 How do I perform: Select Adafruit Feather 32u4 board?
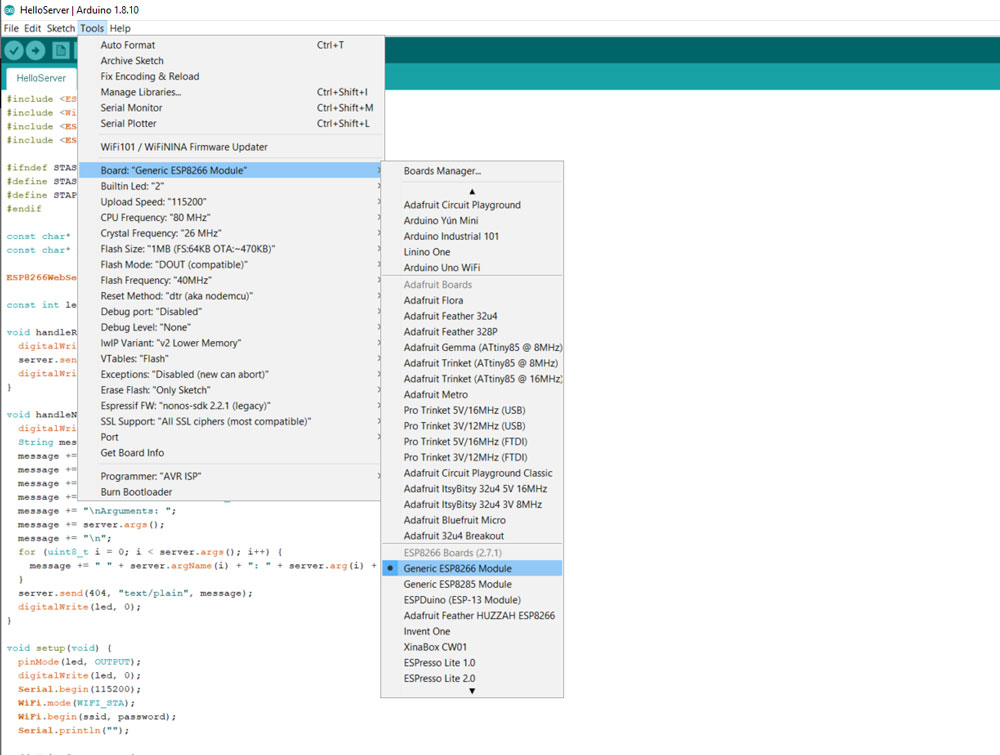(472, 316)
